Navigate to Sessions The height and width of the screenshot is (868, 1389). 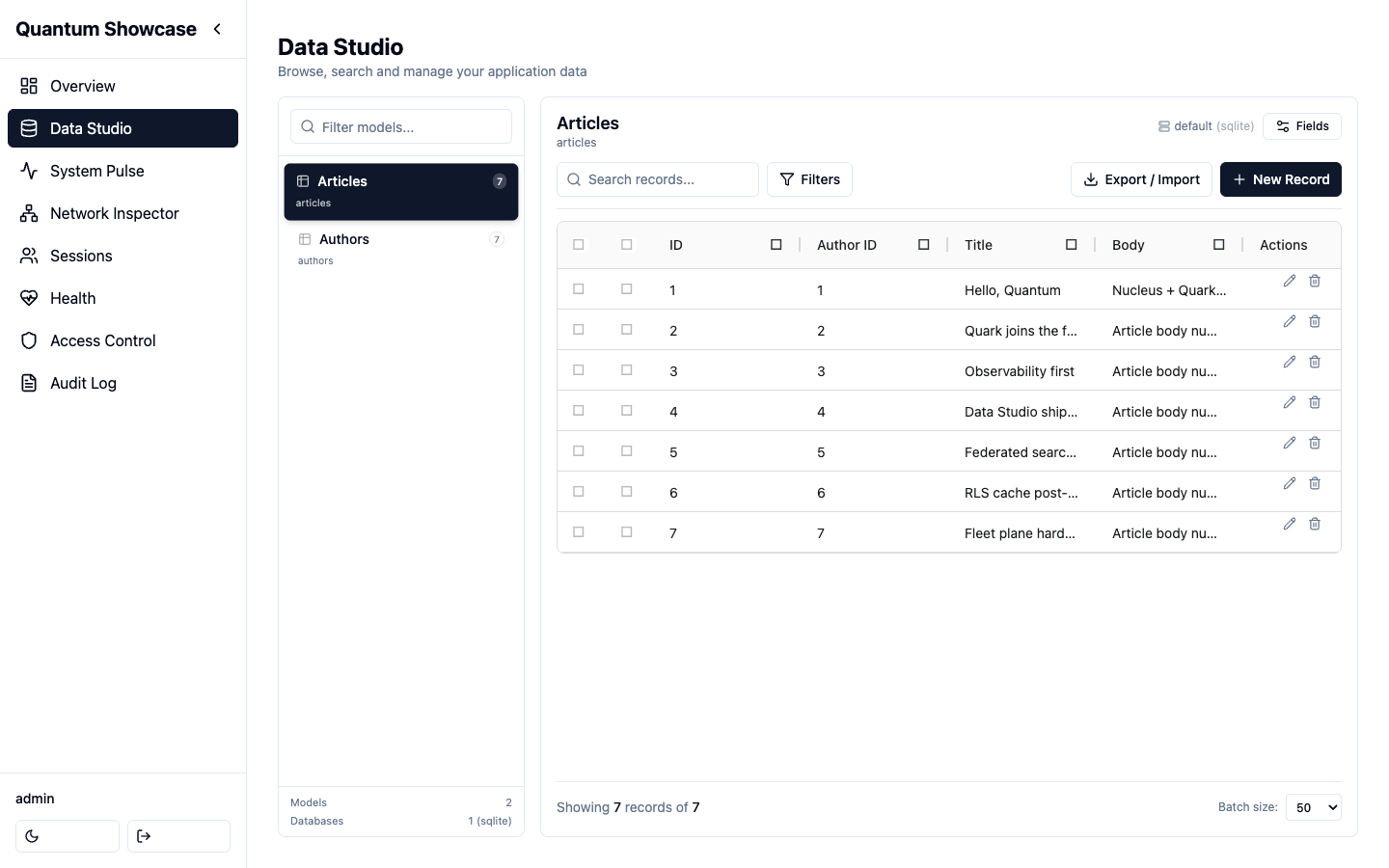123,256
